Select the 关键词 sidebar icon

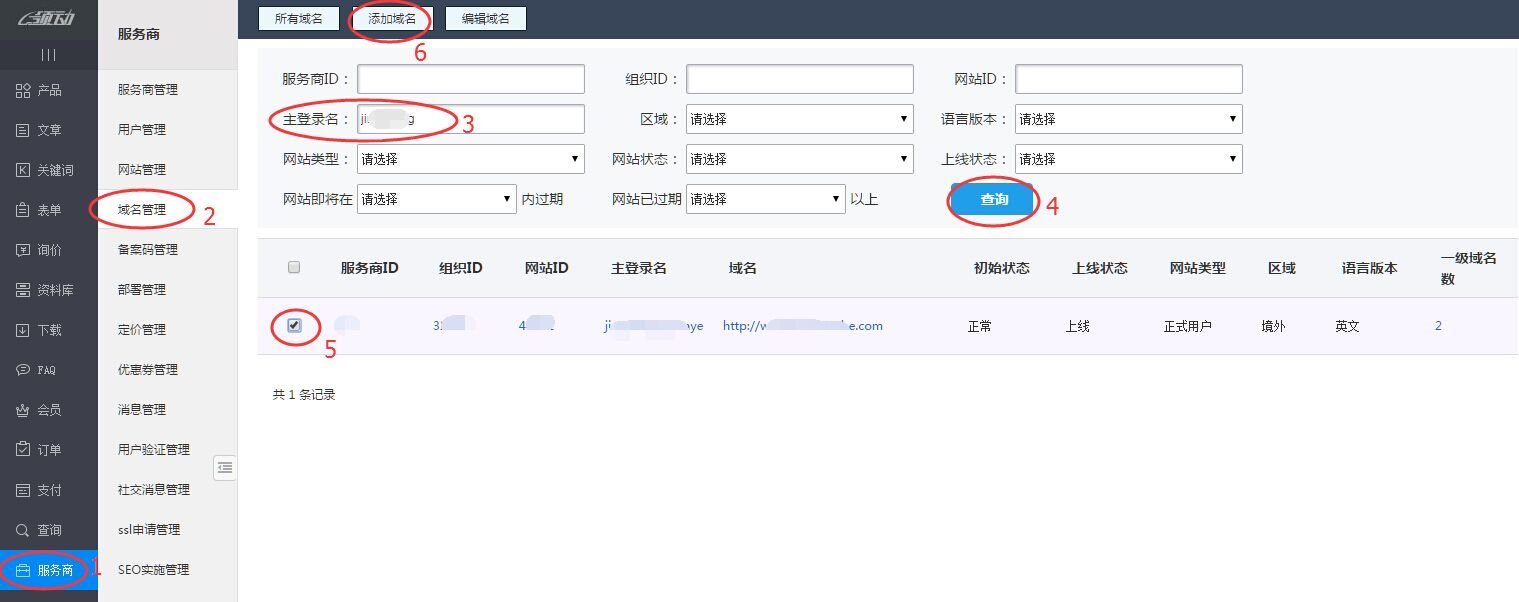pyautogui.click(x=23, y=171)
